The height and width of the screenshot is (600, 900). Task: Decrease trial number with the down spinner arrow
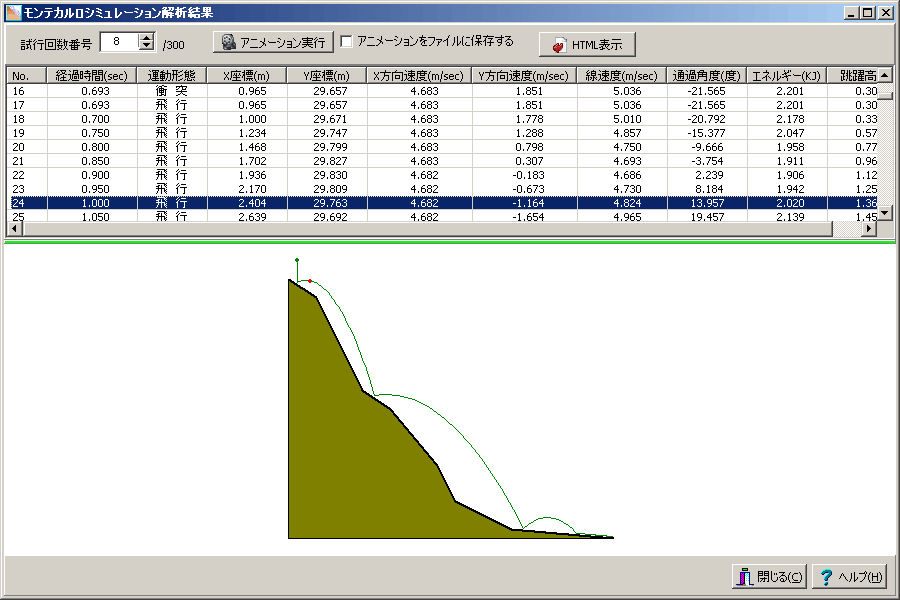pyautogui.click(x=147, y=46)
